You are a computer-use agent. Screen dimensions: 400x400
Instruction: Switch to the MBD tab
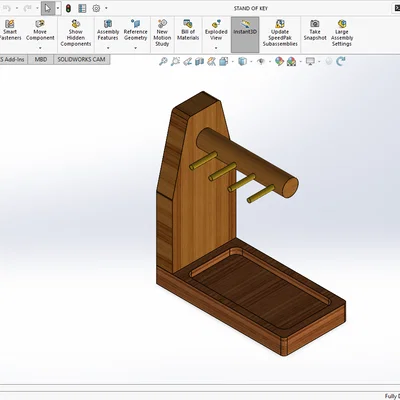click(41, 60)
